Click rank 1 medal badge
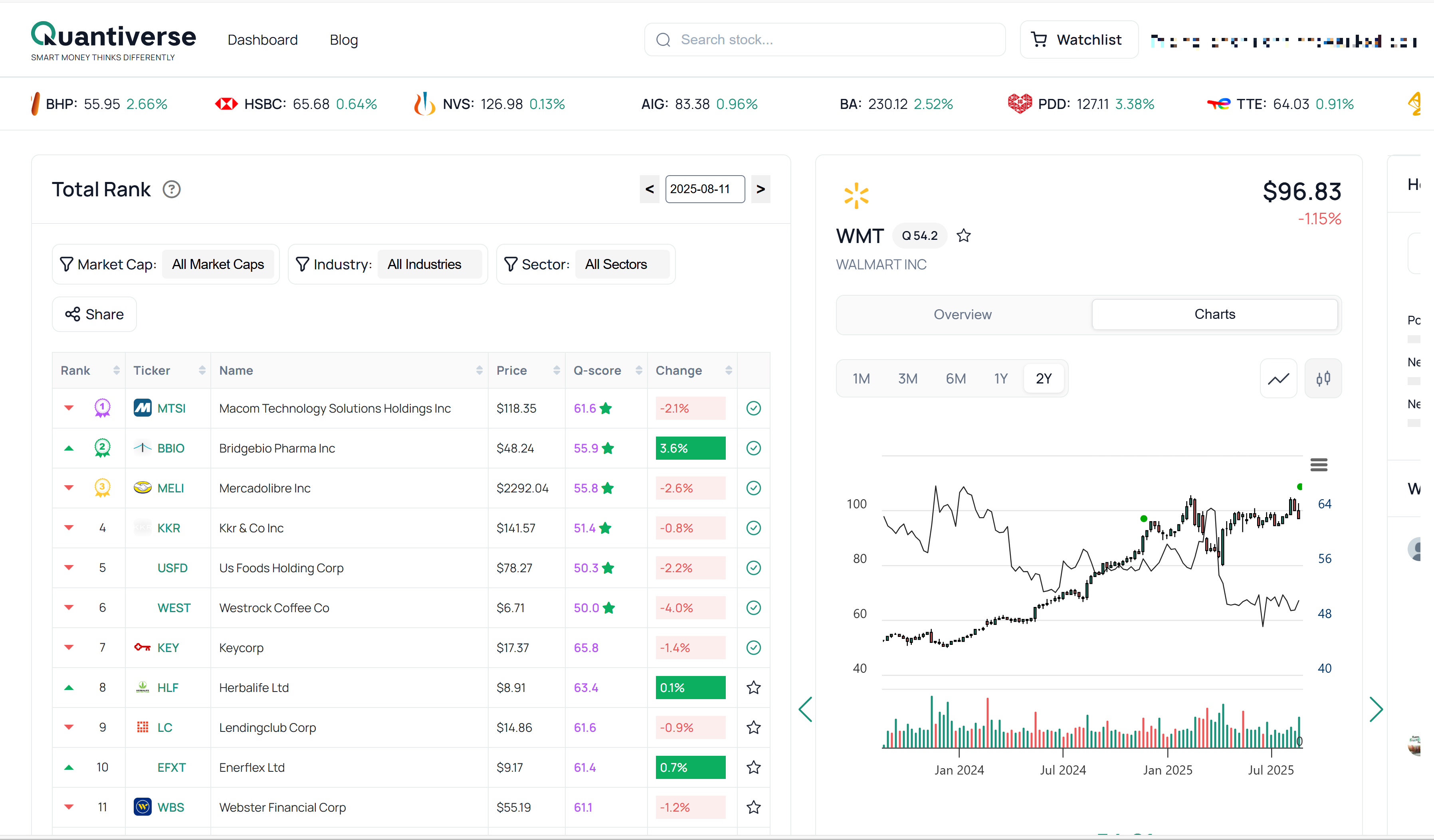 (x=103, y=408)
